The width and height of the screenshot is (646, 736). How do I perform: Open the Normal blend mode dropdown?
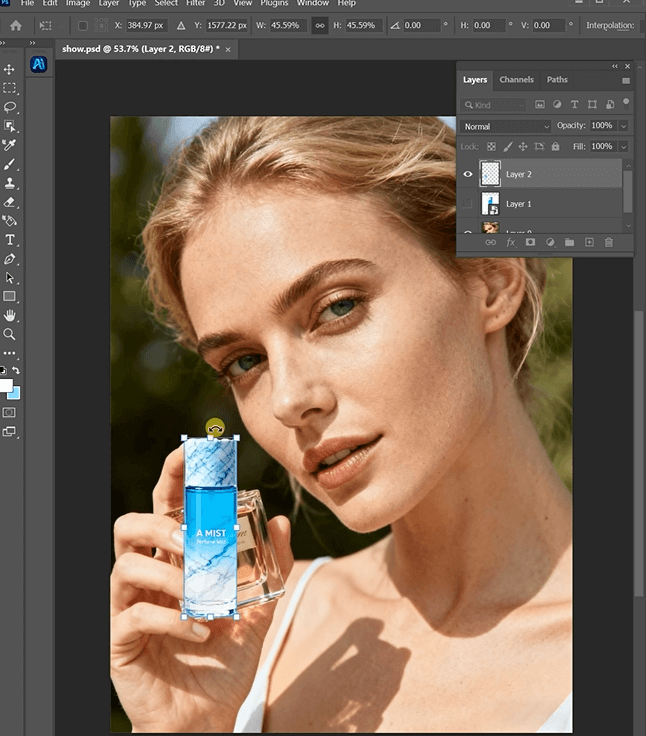505,126
